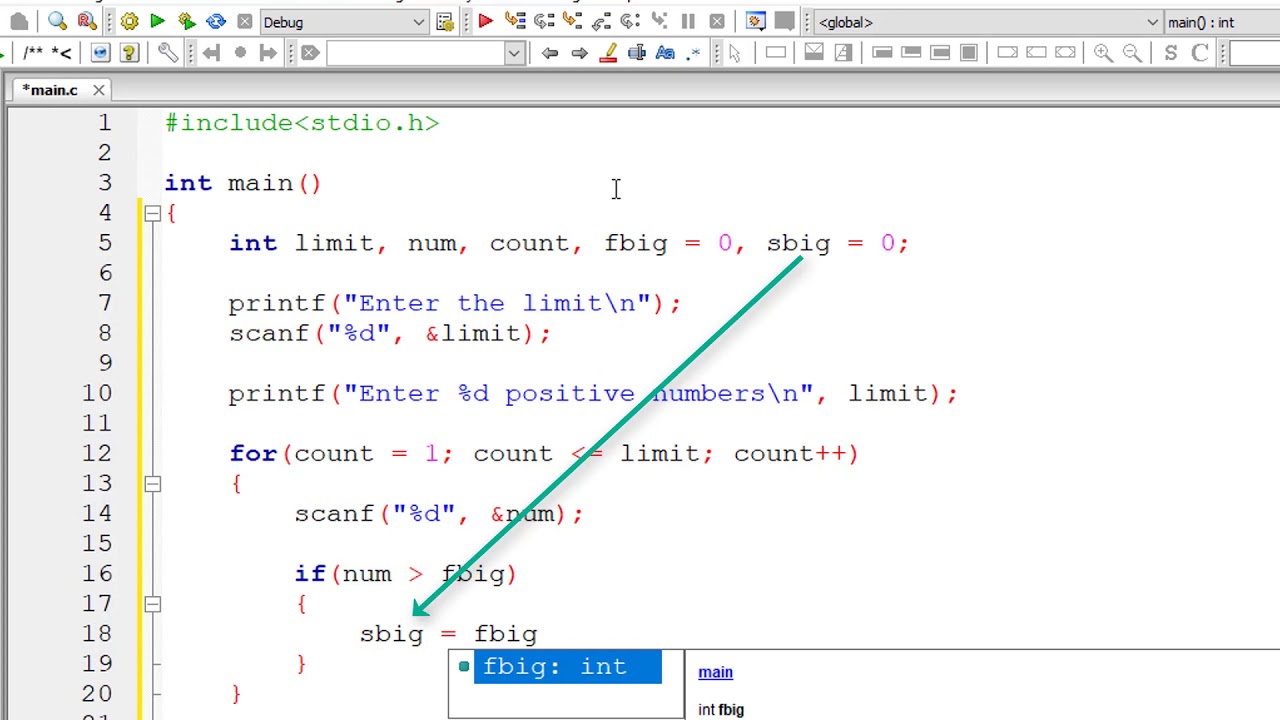Switch to the *main.c editor tab
The image size is (1280, 720).
[x=50, y=90]
